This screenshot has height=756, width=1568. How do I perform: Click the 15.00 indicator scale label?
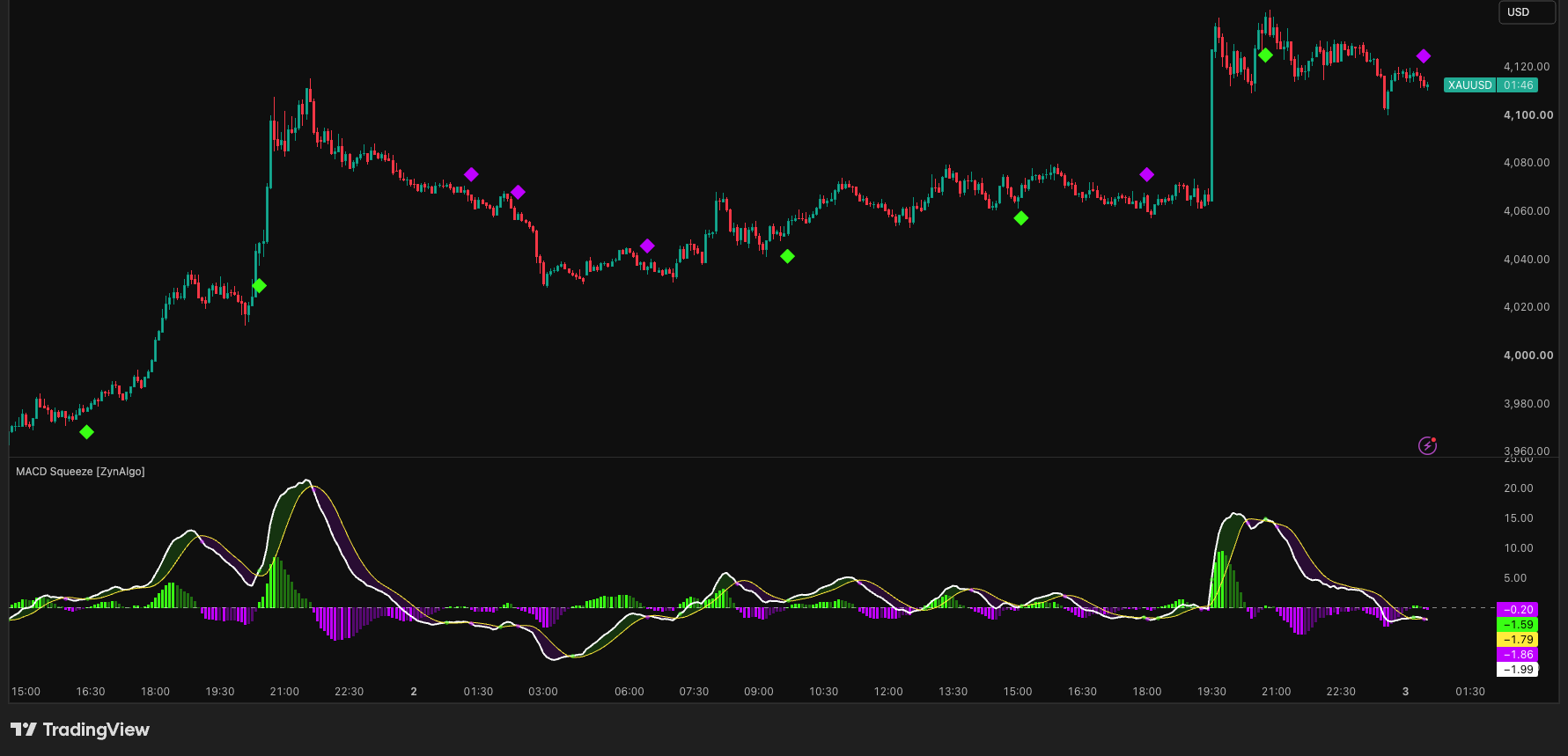(x=1519, y=518)
